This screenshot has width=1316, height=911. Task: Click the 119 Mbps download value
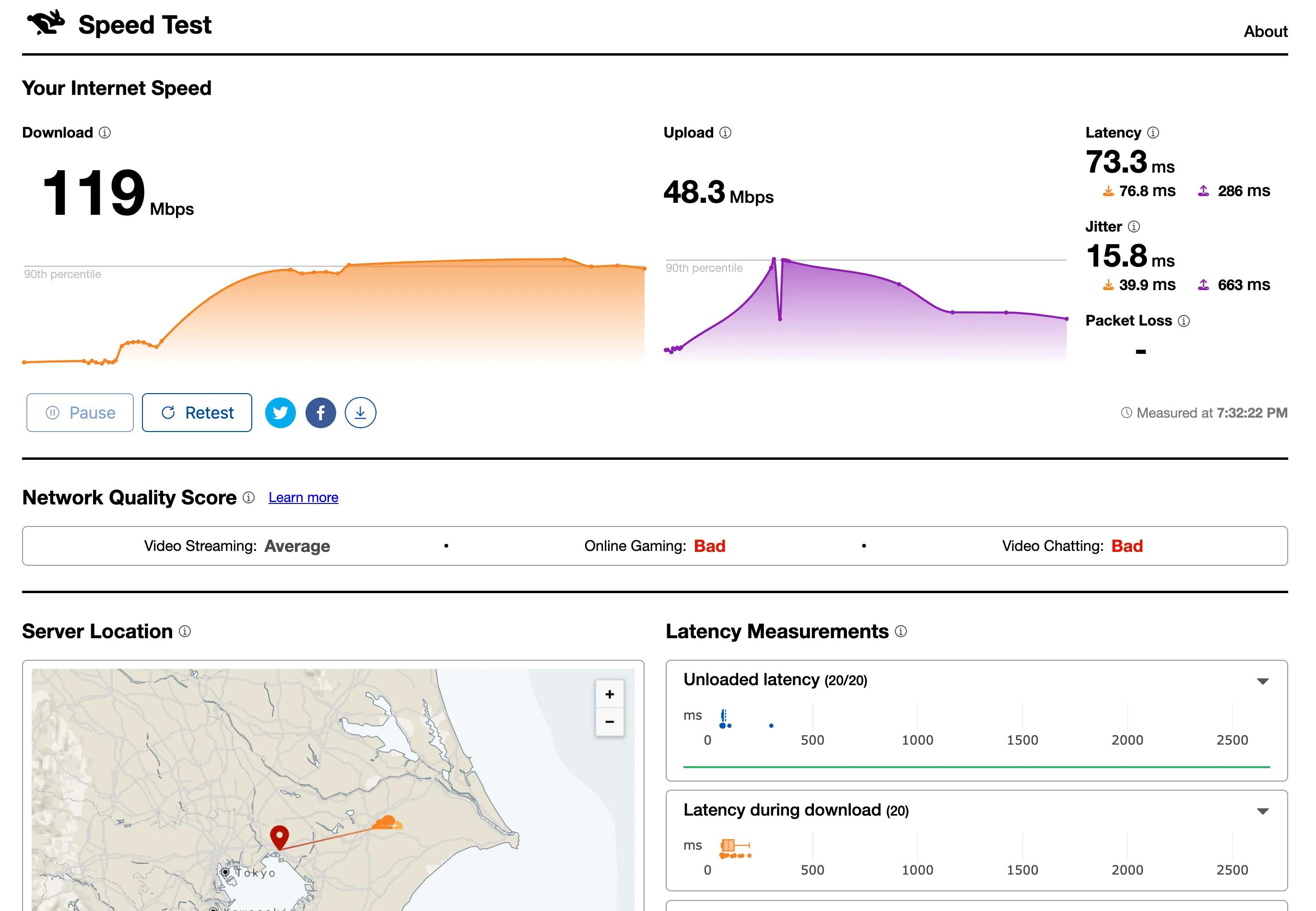(x=117, y=192)
